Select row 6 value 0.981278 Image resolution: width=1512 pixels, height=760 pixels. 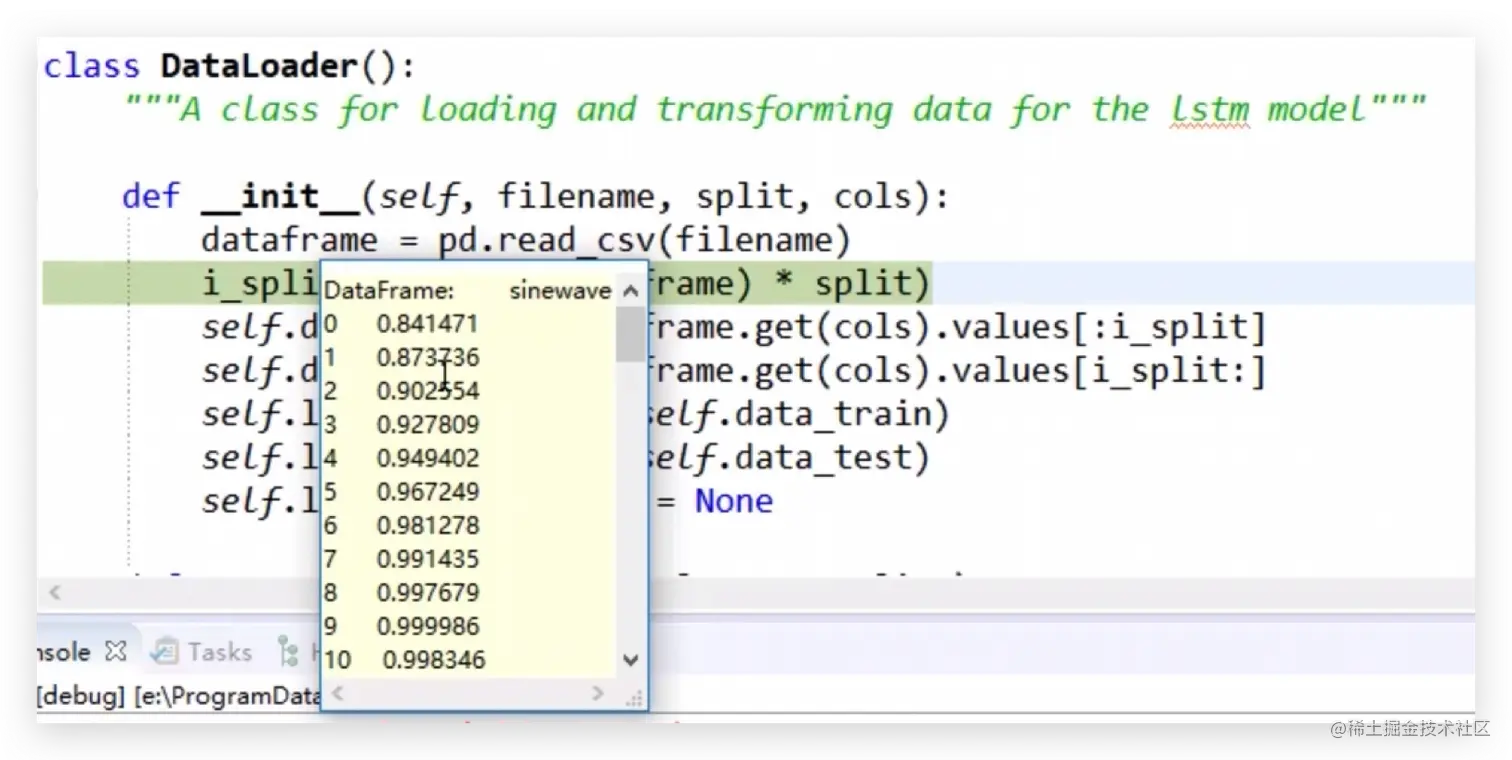tap(427, 525)
